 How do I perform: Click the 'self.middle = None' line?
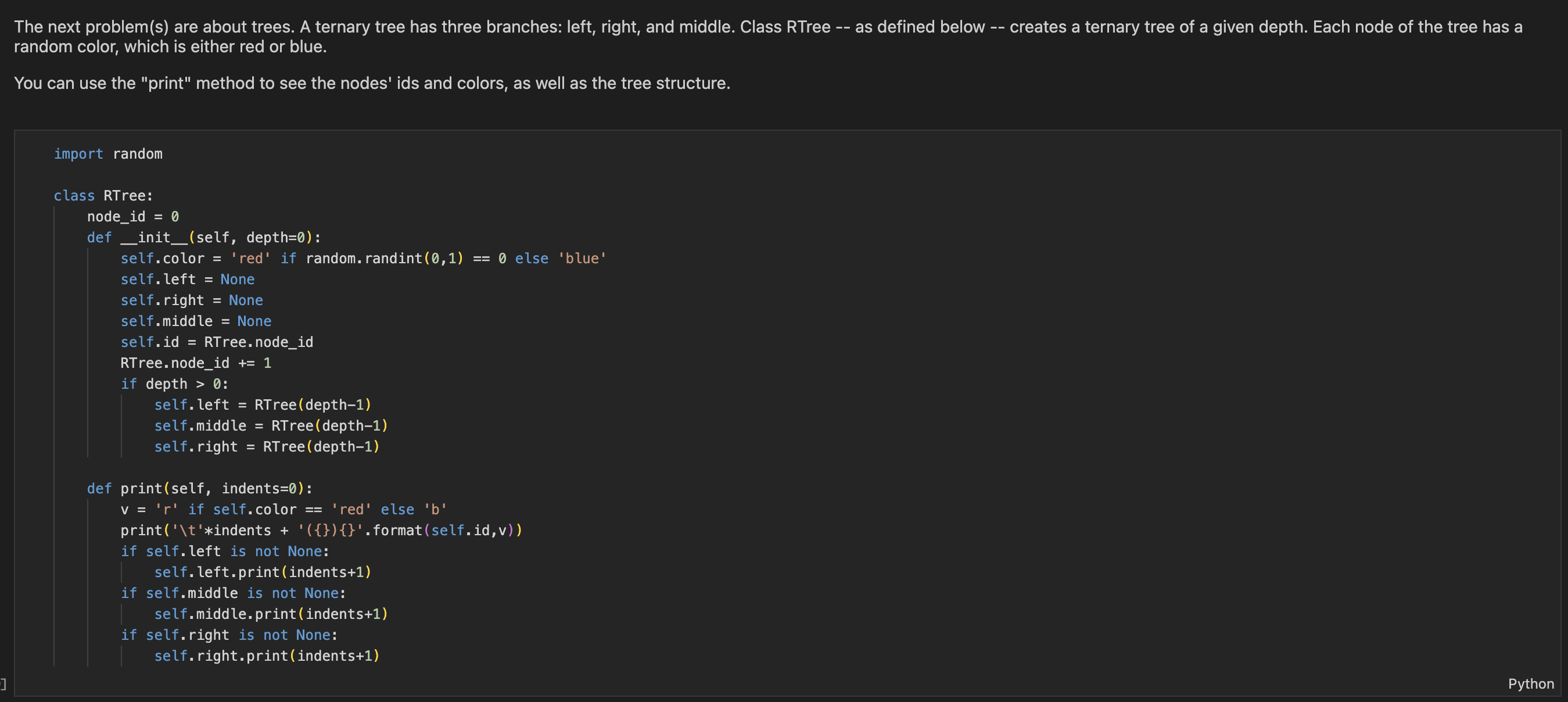[195, 321]
